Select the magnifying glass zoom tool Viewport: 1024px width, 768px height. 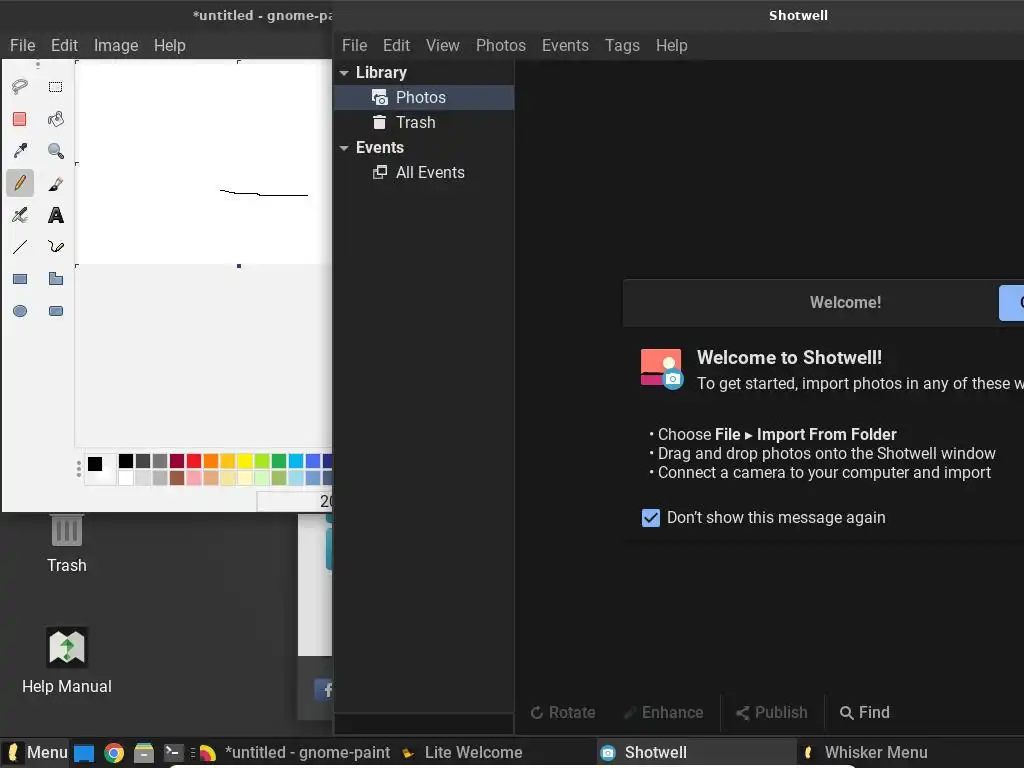pos(56,151)
